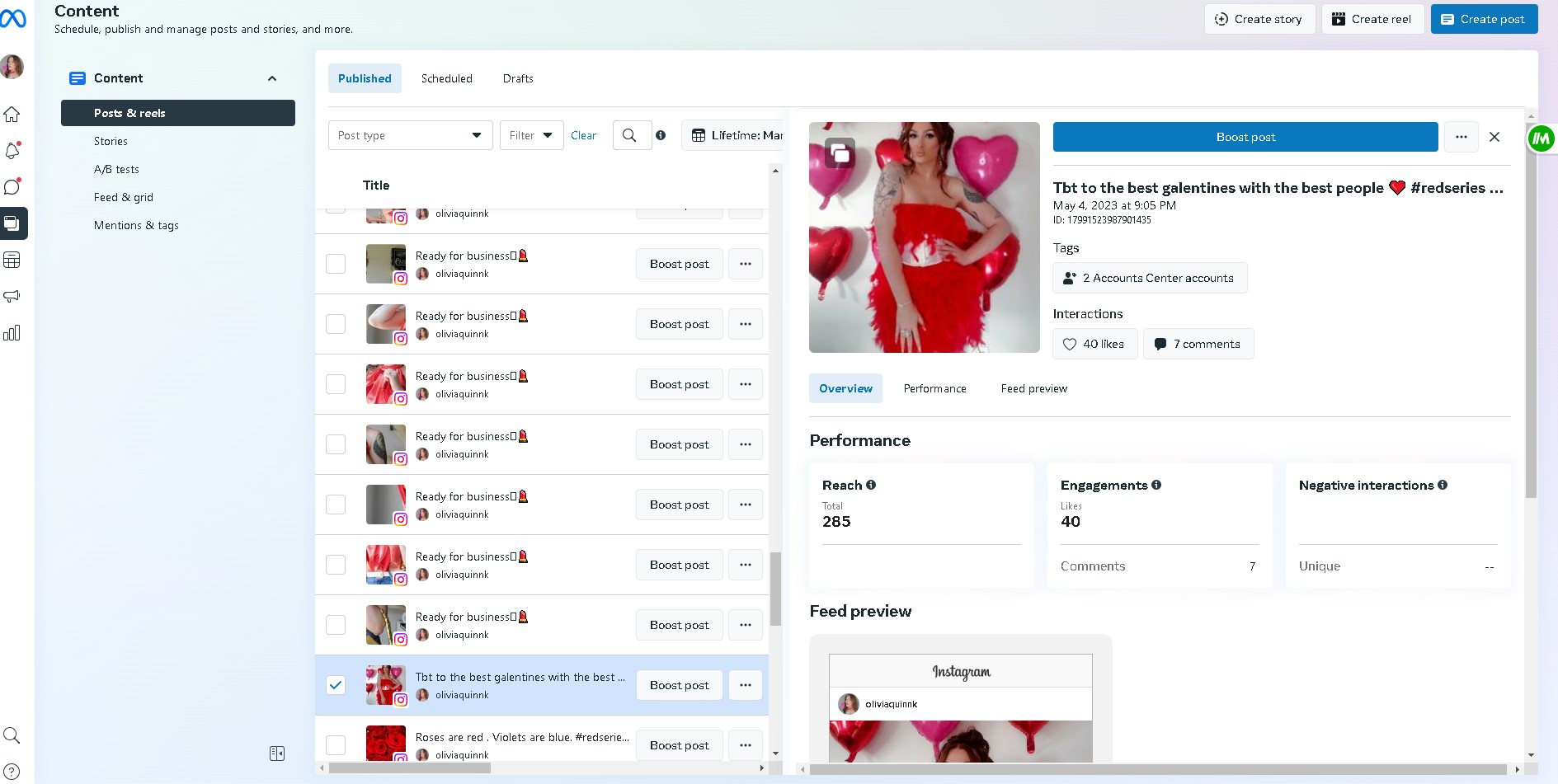Collapse the Content section chevron
This screenshot has height=784, width=1558.
click(x=272, y=78)
